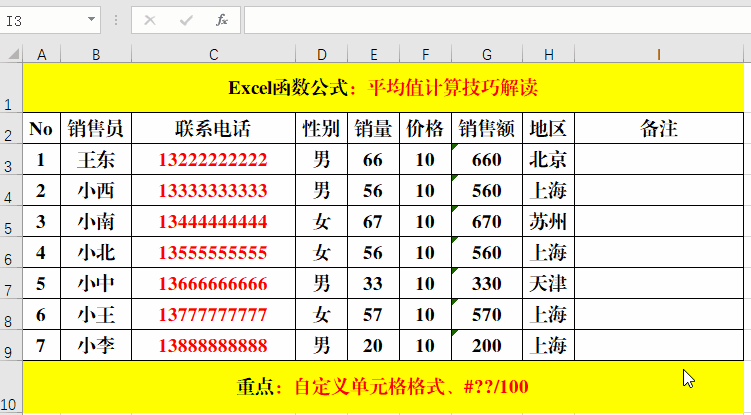Click the '销量' header cell
Viewport: 751px width, 415px height.
click(374, 128)
